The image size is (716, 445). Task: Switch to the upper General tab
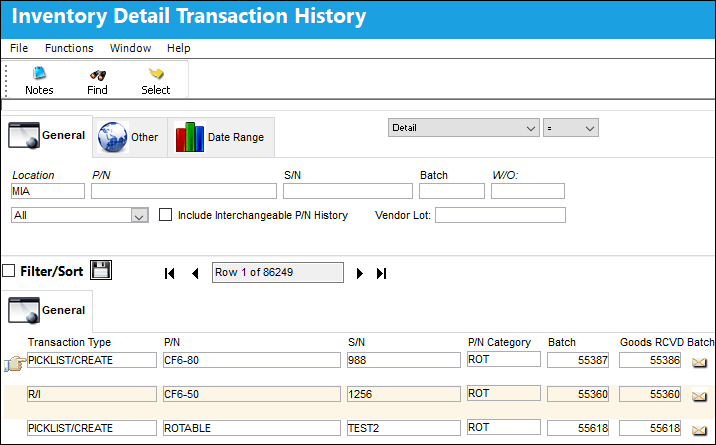[47, 136]
